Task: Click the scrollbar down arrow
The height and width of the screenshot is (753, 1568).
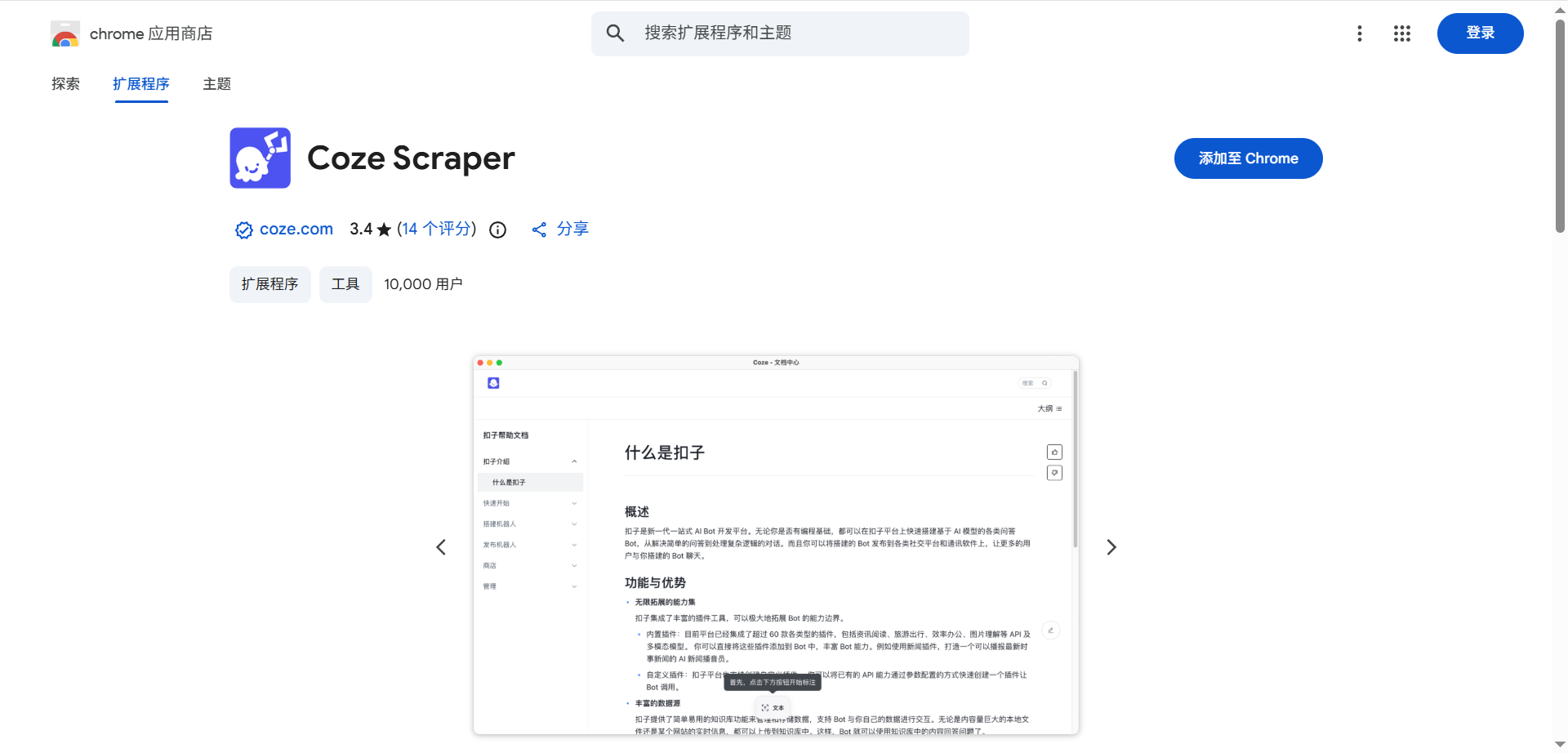Action: (1560, 745)
